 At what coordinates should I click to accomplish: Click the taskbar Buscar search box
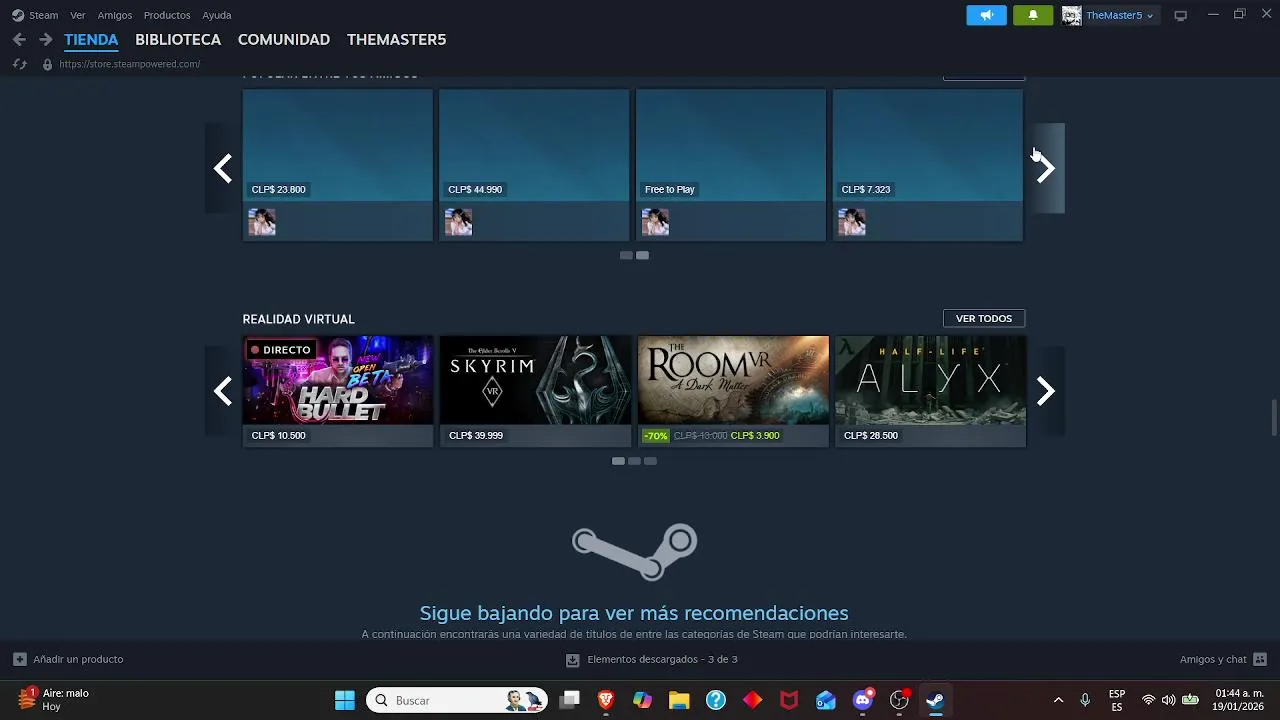click(457, 700)
